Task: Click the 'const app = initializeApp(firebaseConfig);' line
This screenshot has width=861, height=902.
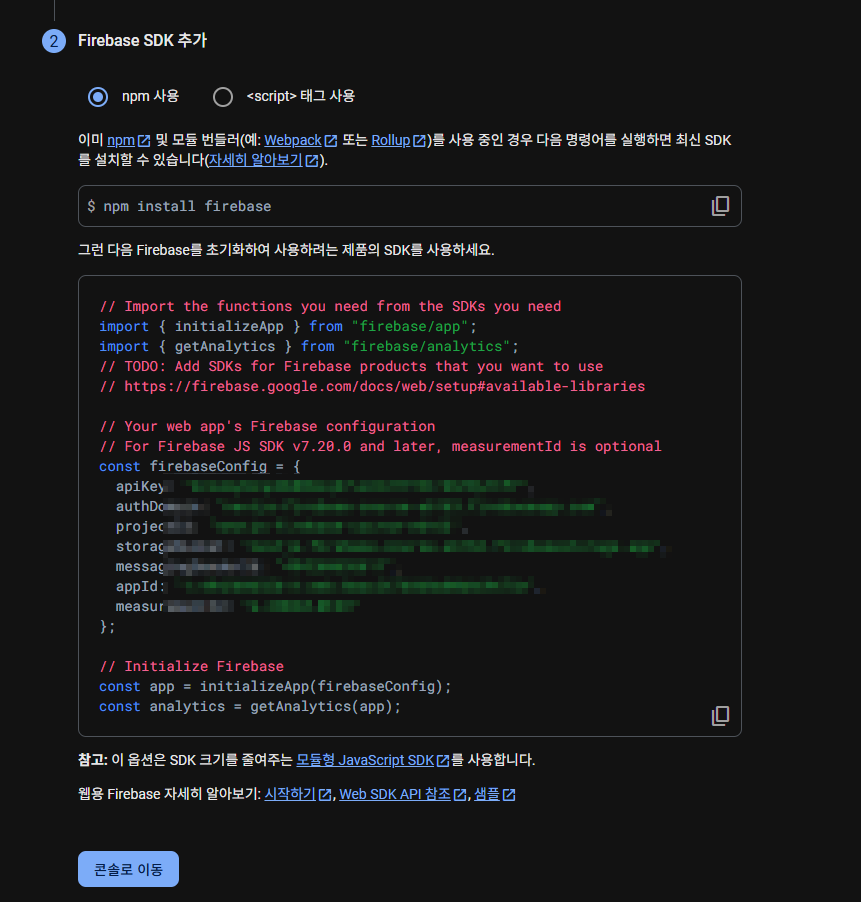Action: click(275, 686)
